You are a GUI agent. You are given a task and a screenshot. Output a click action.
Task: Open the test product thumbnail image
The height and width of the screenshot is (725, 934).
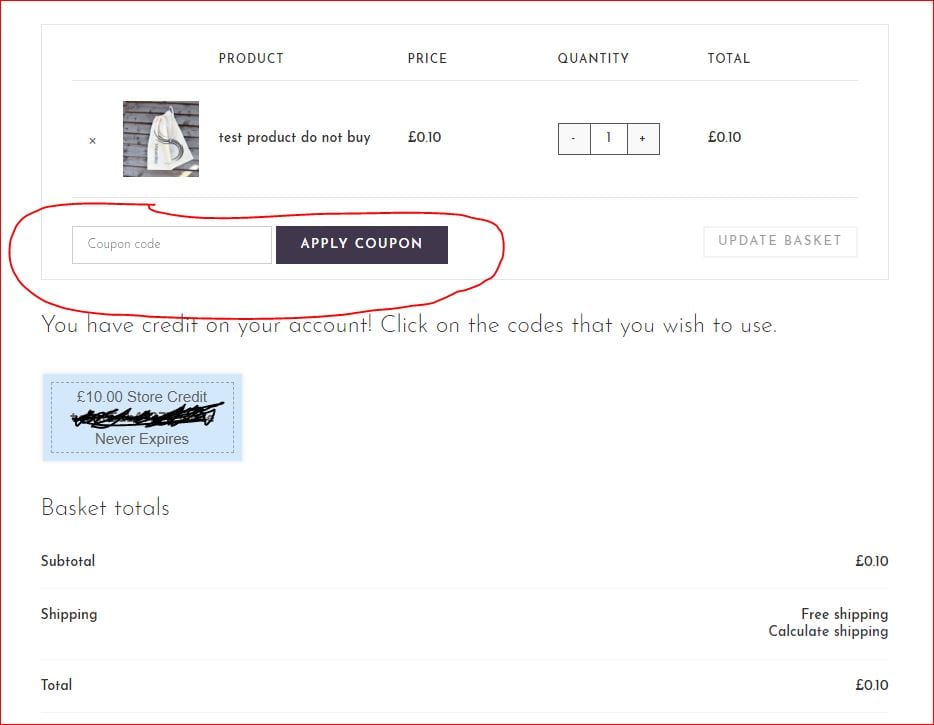tap(161, 139)
